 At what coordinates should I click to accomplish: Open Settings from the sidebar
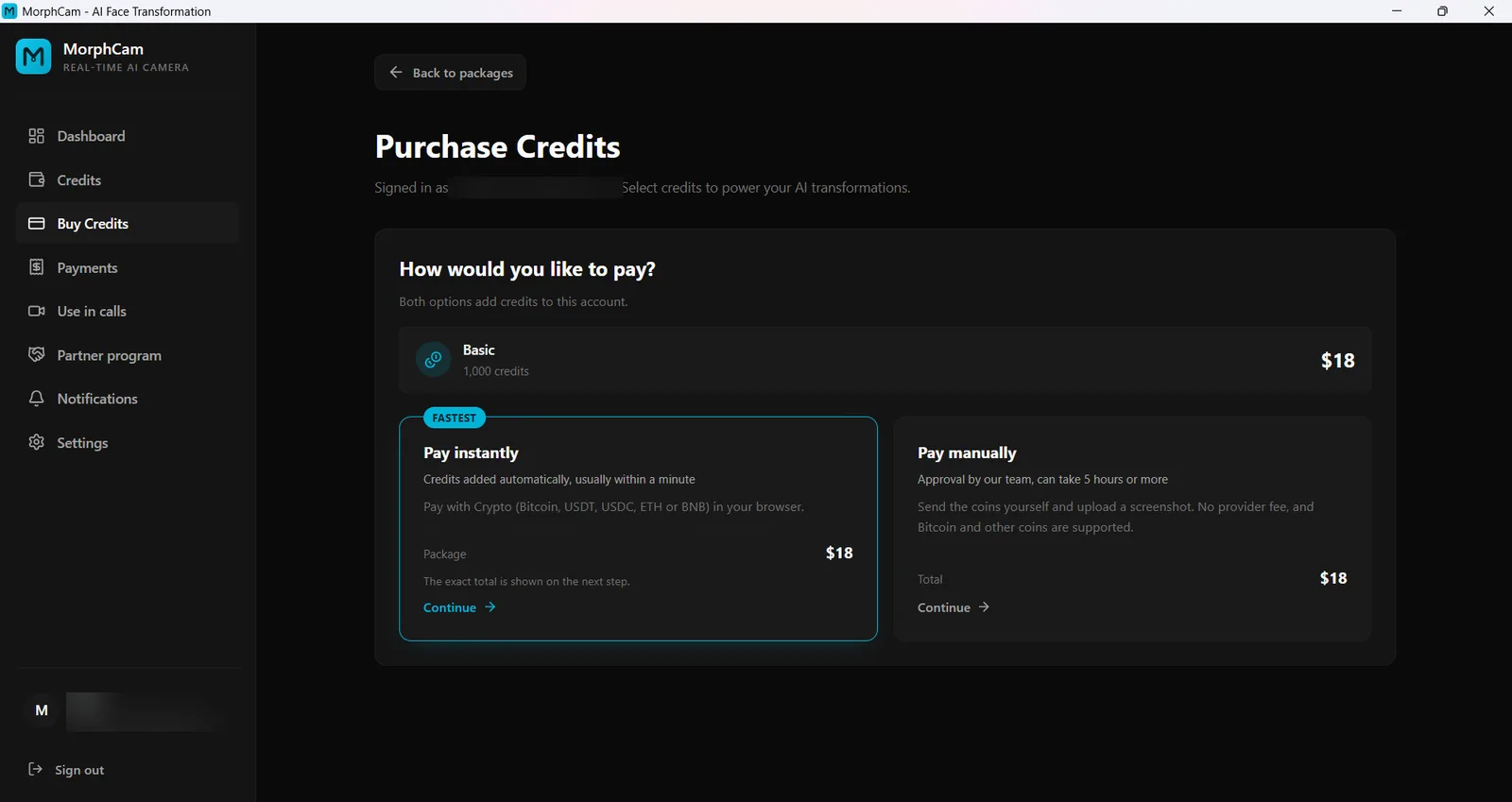(128, 442)
